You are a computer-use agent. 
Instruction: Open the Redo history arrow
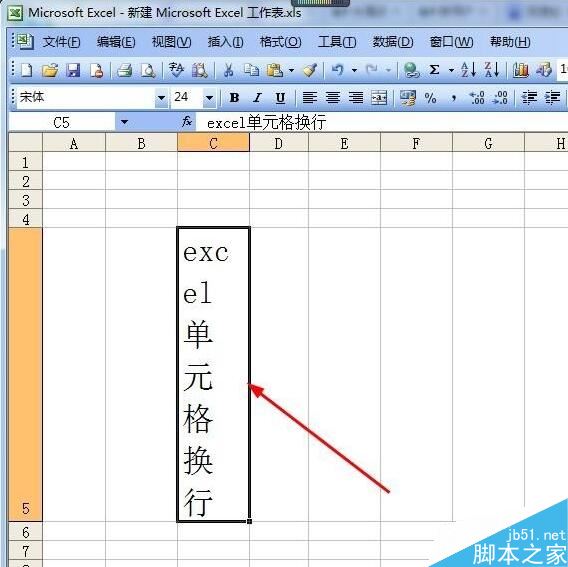(388, 70)
